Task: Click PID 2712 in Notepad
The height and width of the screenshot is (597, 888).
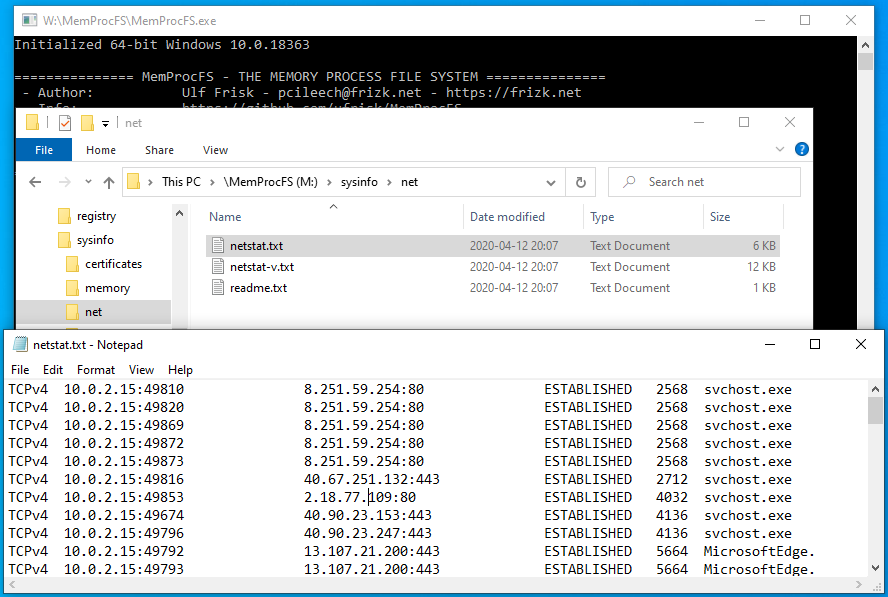Action: [672, 479]
